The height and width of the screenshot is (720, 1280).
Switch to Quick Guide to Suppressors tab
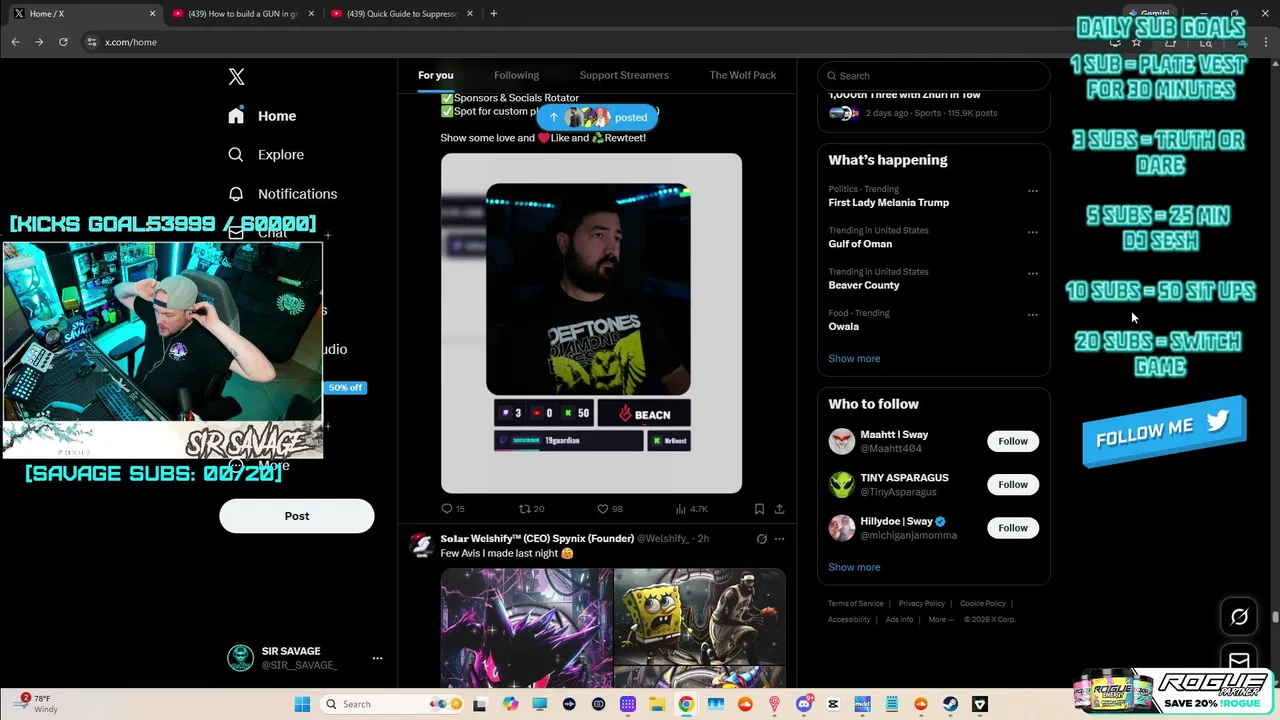400,14
